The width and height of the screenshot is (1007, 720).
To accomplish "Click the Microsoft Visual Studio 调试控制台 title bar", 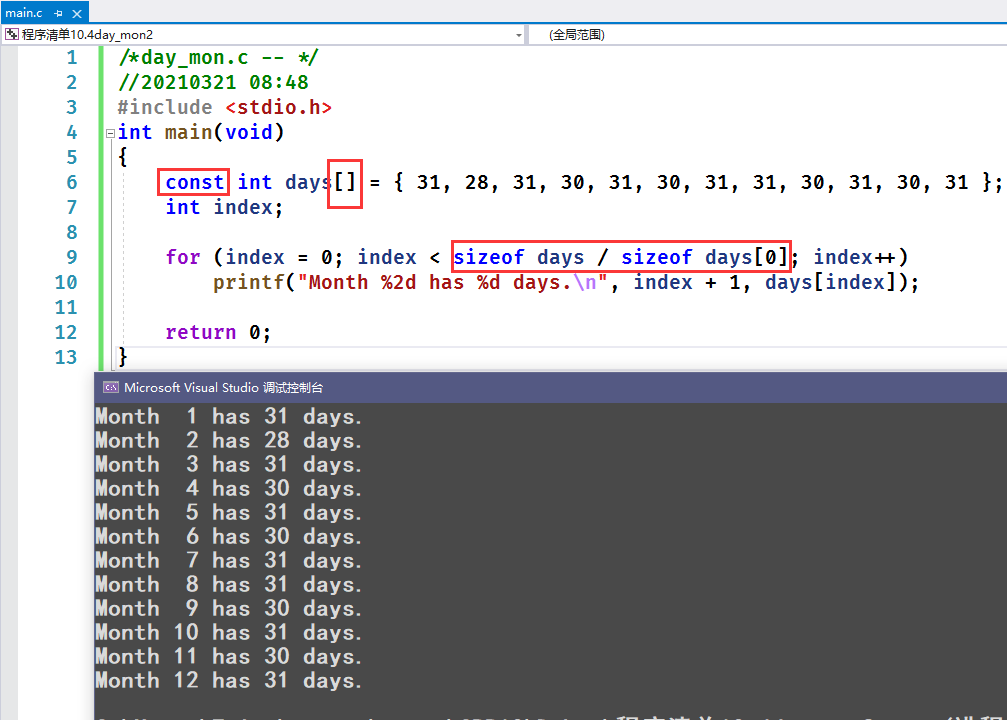I will pyautogui.click(x=550, y=387).
